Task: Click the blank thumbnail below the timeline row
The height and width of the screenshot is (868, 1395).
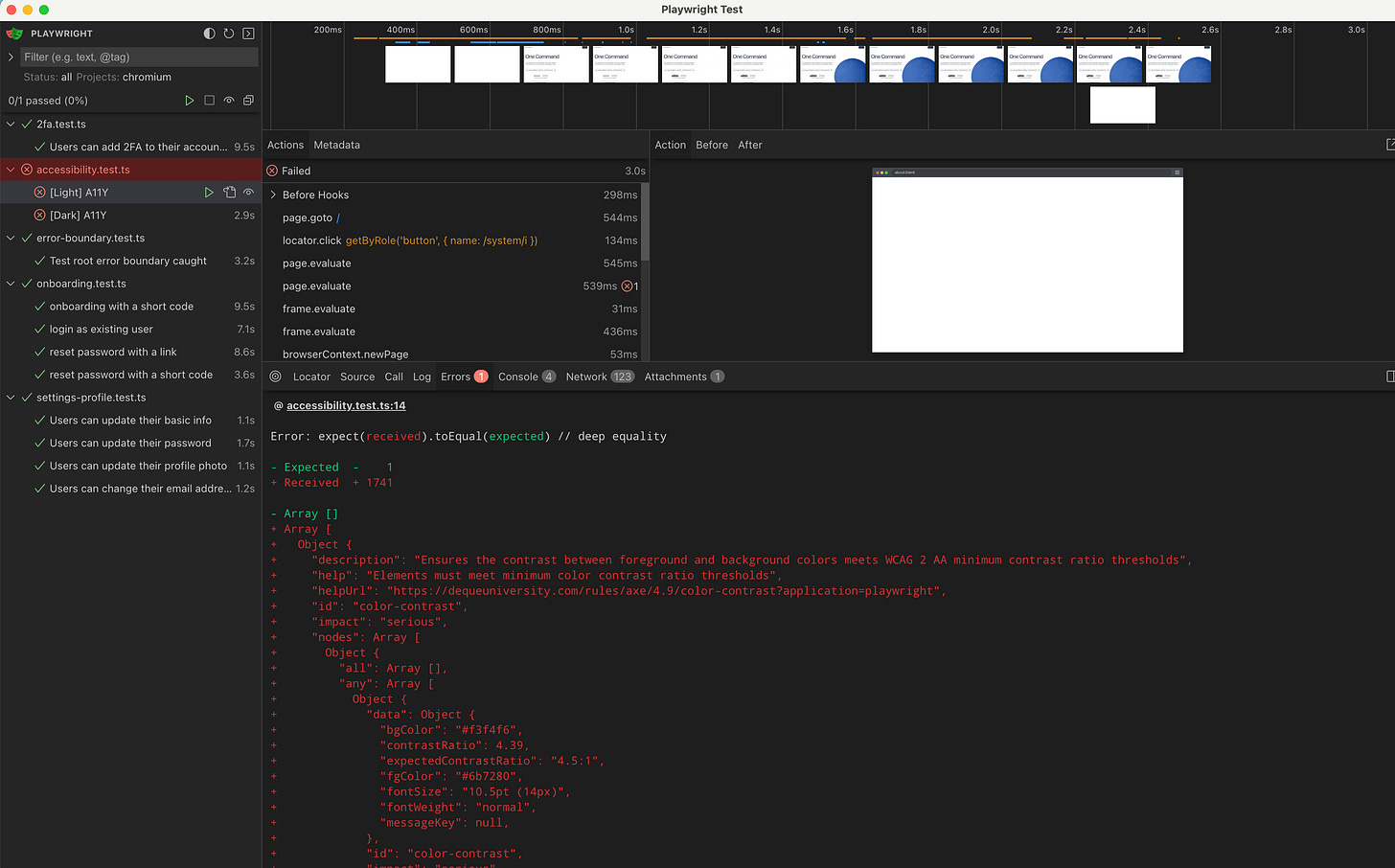Action: point(1123,105)
